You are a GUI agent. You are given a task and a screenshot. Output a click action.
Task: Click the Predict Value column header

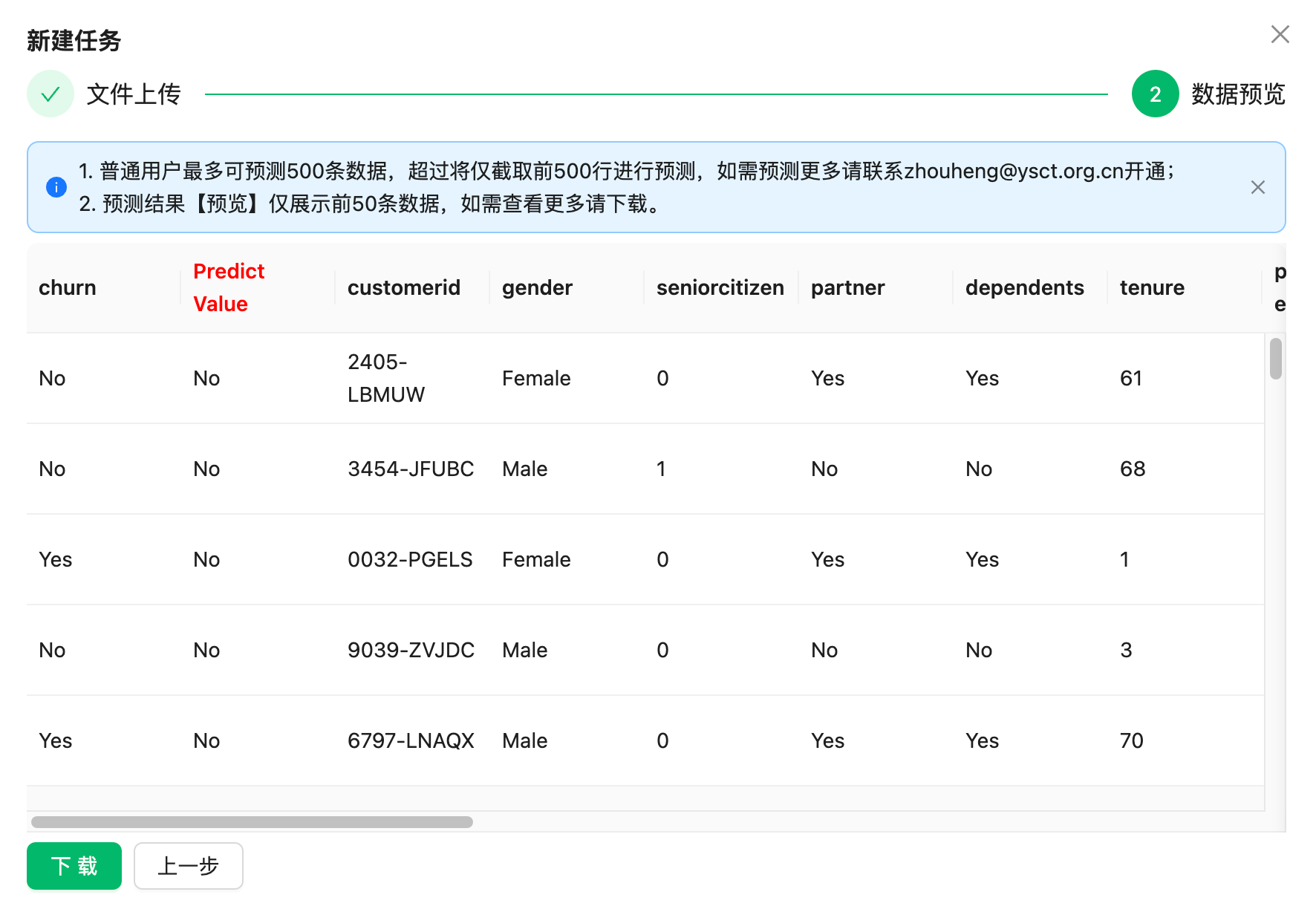229,287
